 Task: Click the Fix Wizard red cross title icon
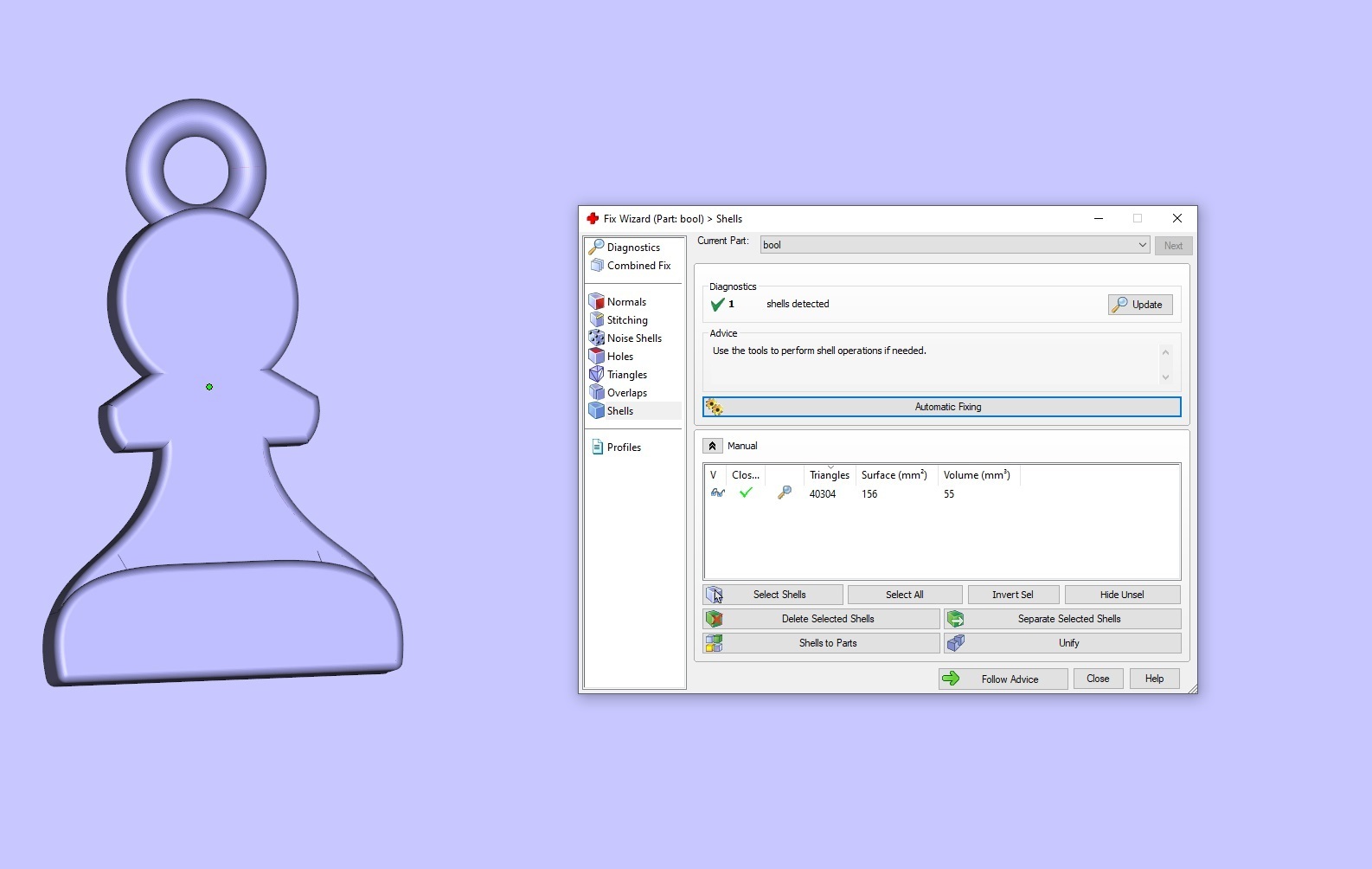click(593, 219)
